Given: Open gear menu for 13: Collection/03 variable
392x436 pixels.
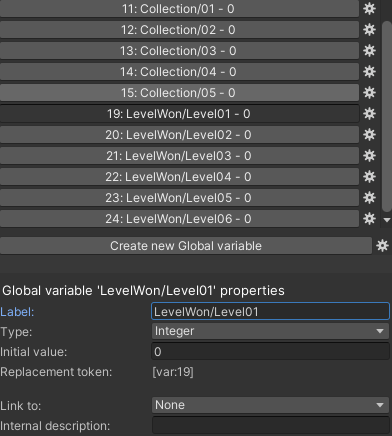Looking at the screenshot, I should pyautogui.click(x=369, y=51).
